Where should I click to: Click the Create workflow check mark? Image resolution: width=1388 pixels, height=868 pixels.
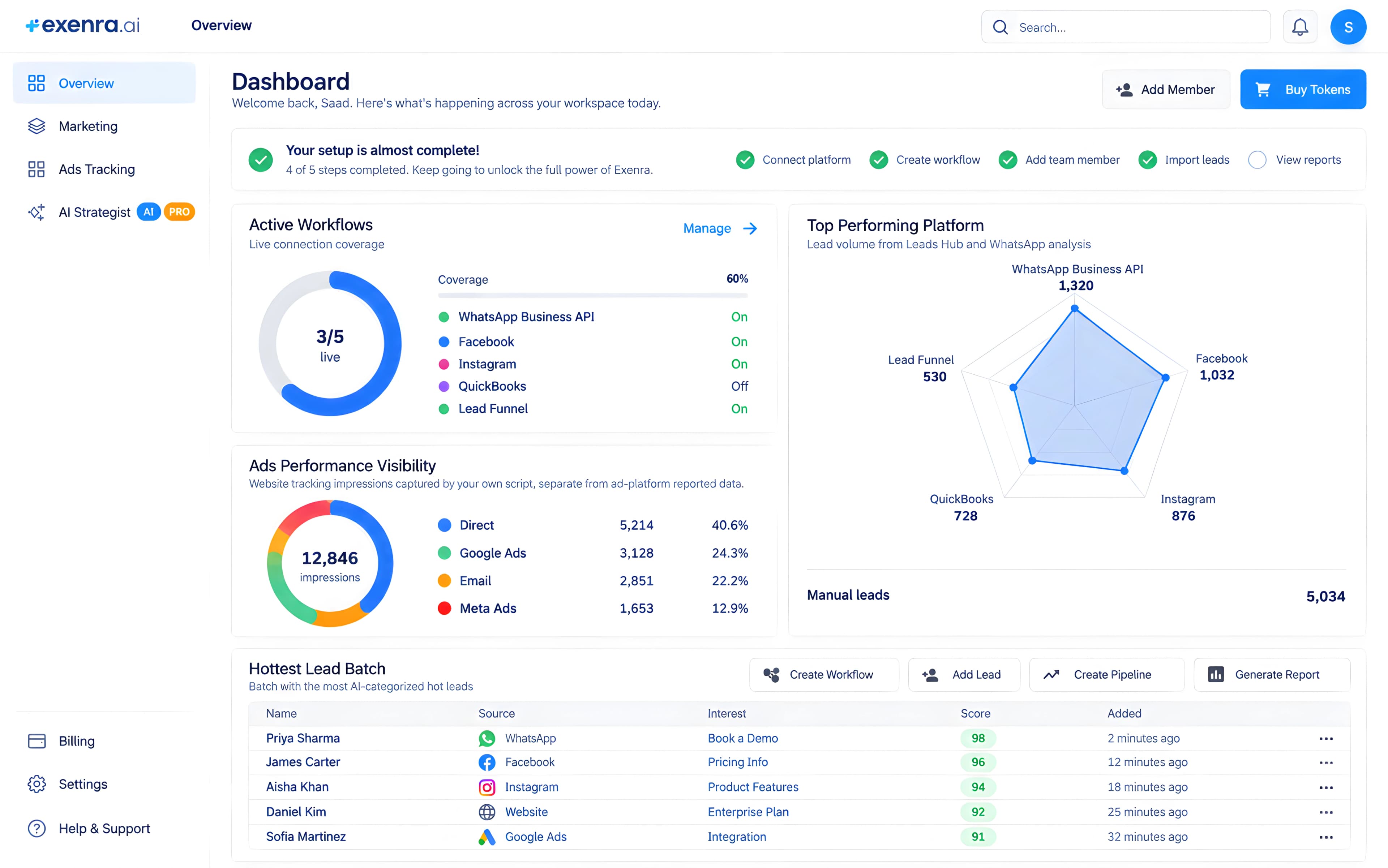point(879,160)
